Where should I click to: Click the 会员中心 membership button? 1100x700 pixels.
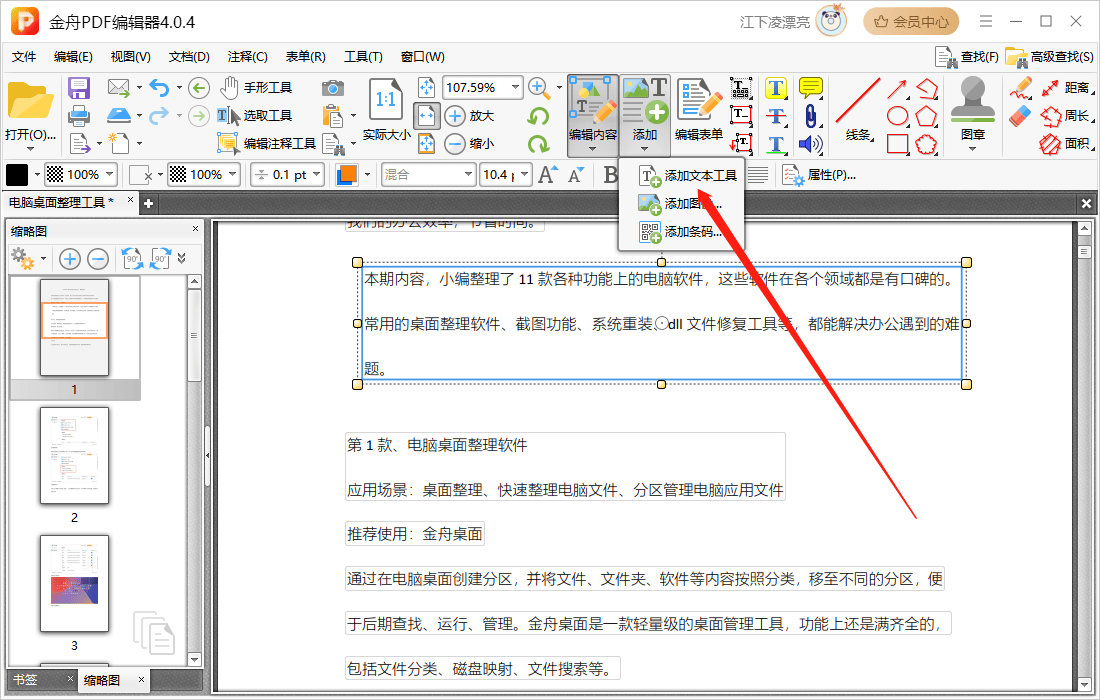coord(911,21)
